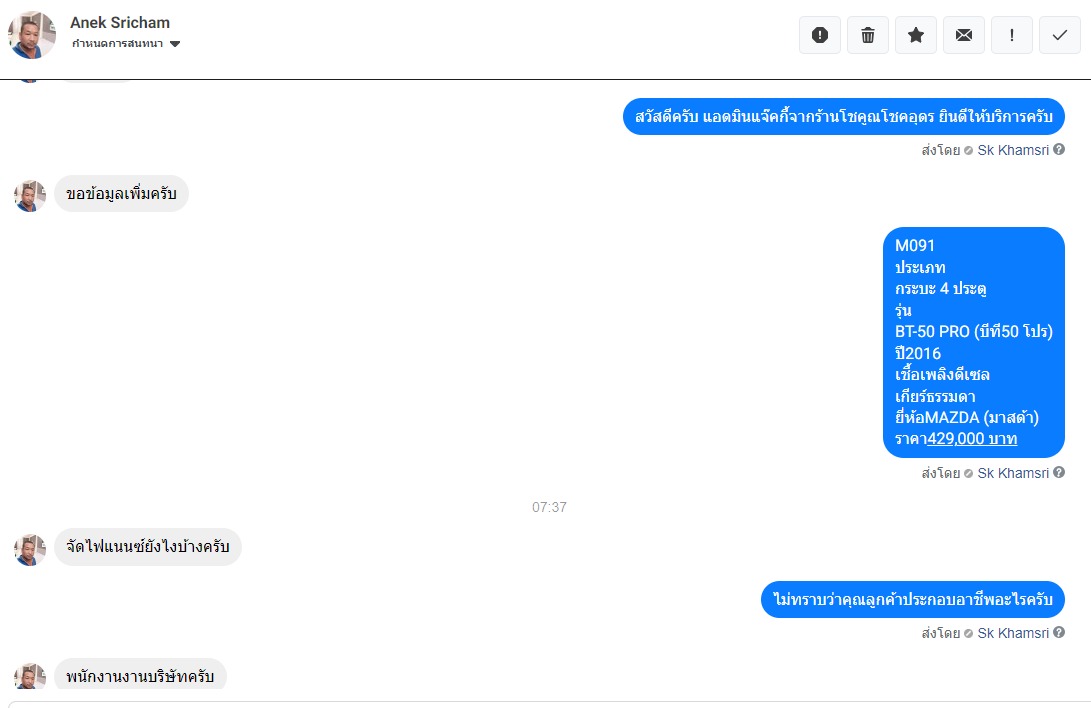Mark conversation unread with envelope icon
Viewport: 1091px width, 708px height.
[964, 35]
